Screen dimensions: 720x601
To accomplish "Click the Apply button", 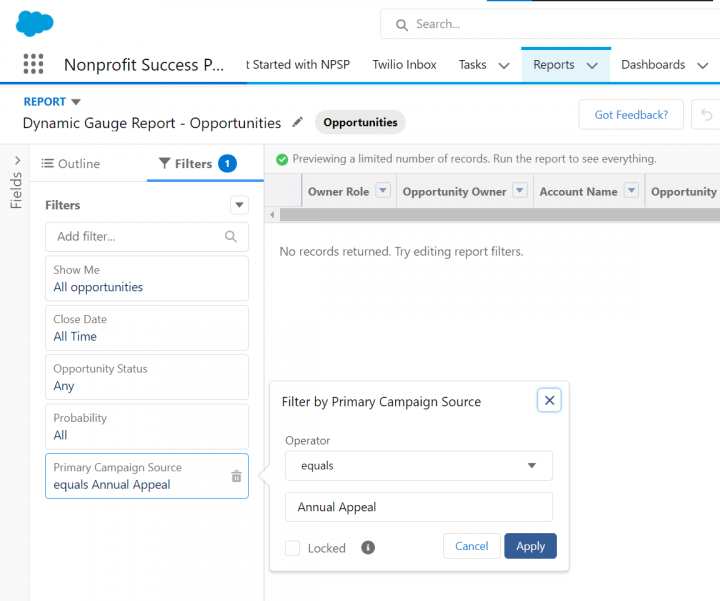I will pos(530,546).
